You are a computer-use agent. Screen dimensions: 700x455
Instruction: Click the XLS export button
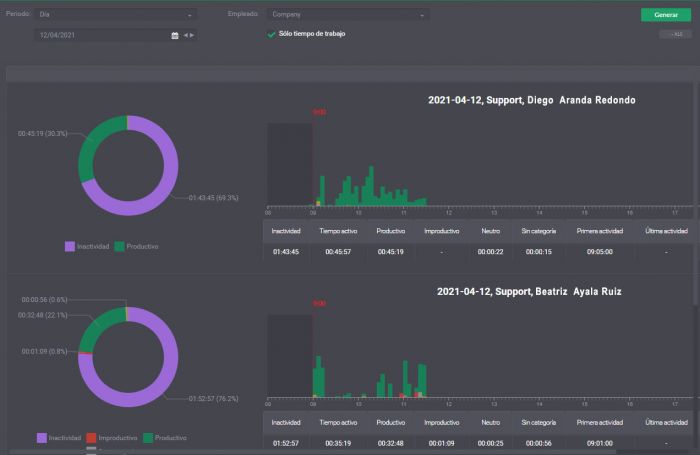(675, 34)
